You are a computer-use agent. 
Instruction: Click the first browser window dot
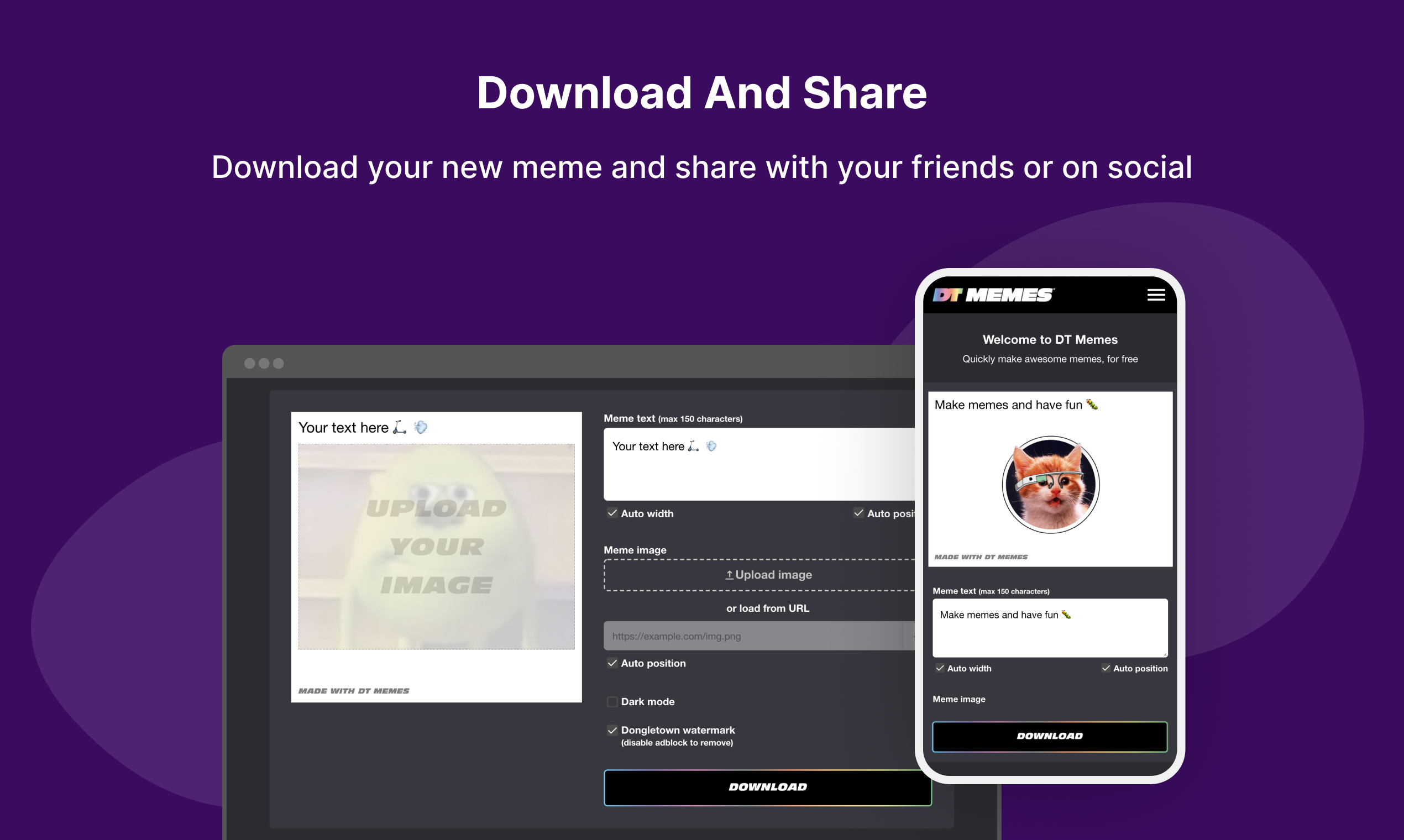coord(249,364)
